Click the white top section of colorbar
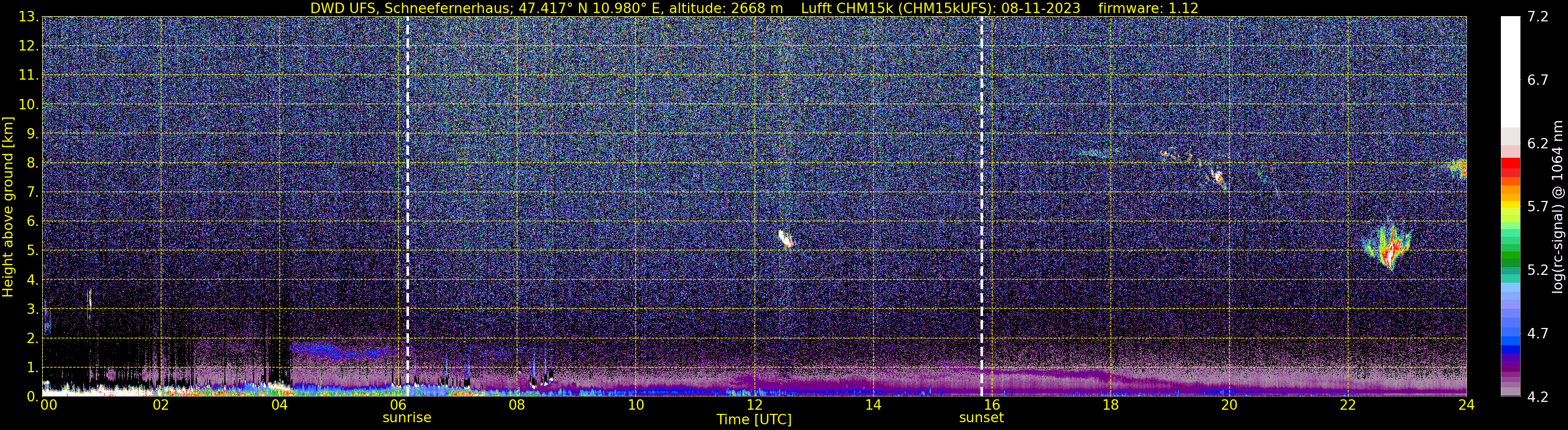1568x430 pixels. 1510,72
